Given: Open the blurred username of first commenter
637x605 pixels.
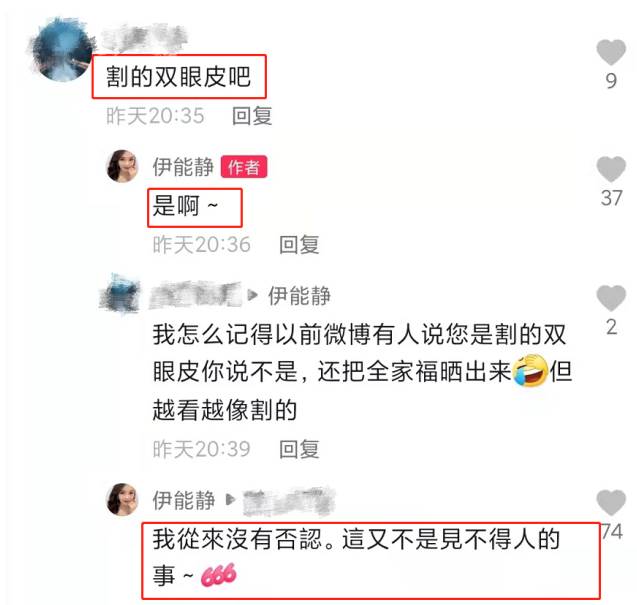Looking at the screenshot, I should [144, 39].
